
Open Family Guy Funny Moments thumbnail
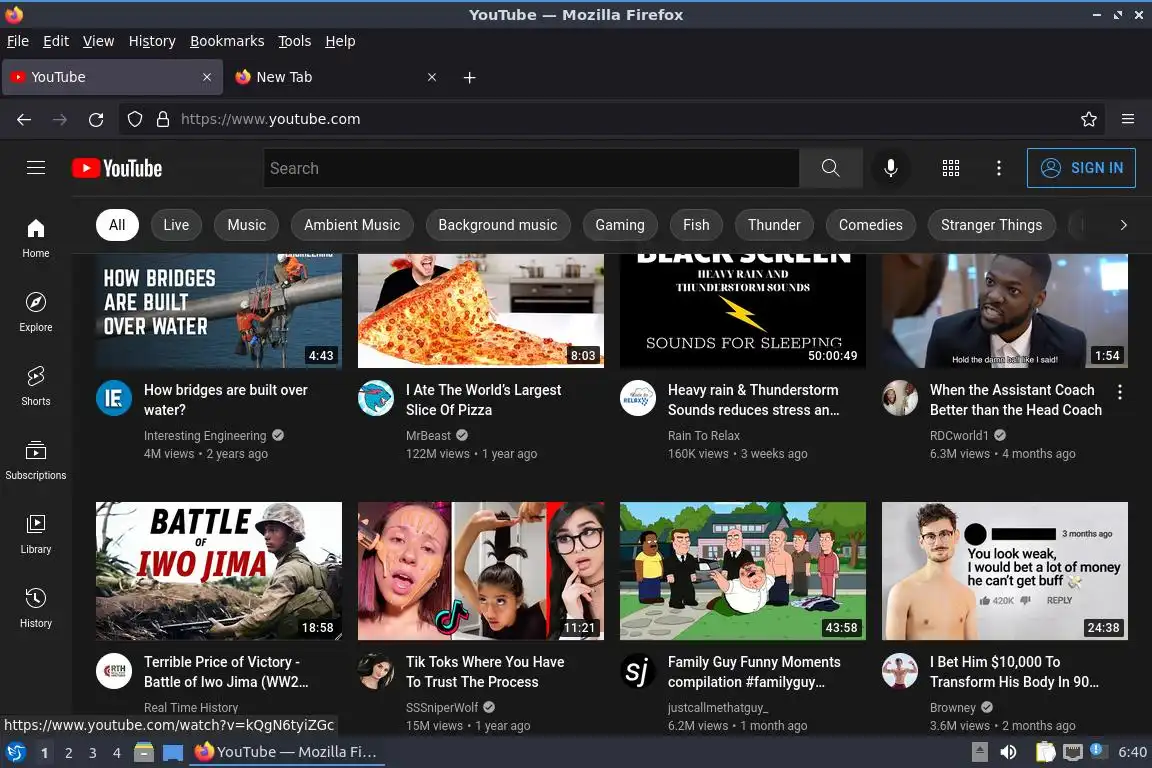tap(743, 571)
